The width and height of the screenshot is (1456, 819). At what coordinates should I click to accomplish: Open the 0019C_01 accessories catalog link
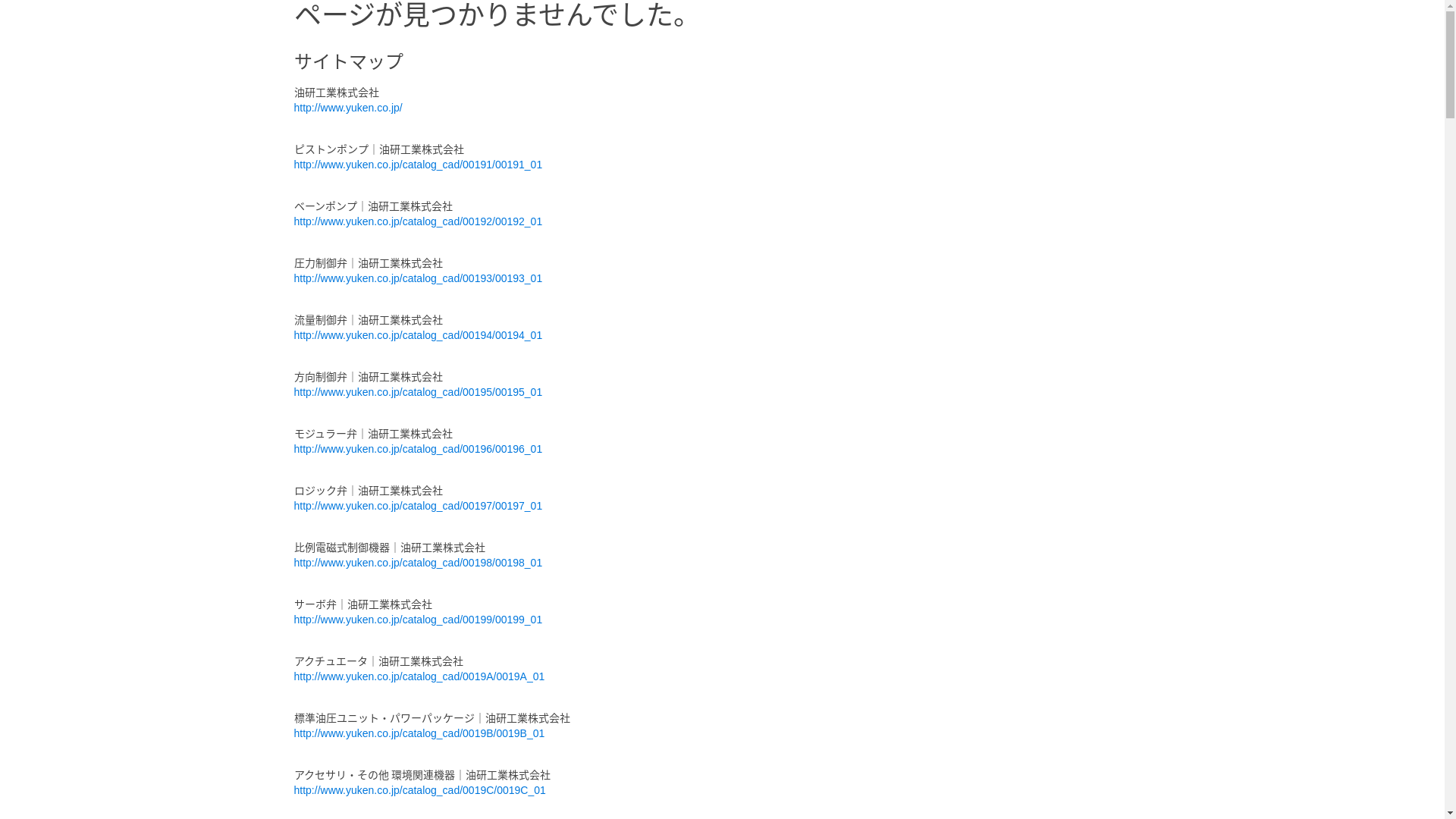click(x=419, y=790)
